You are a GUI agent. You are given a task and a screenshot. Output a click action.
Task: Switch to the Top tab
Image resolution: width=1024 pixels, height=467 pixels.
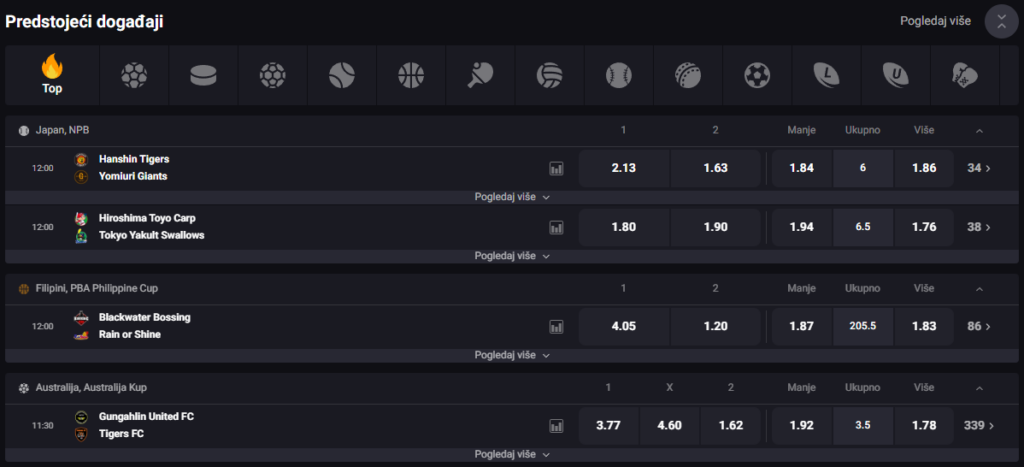pos(52,76)
